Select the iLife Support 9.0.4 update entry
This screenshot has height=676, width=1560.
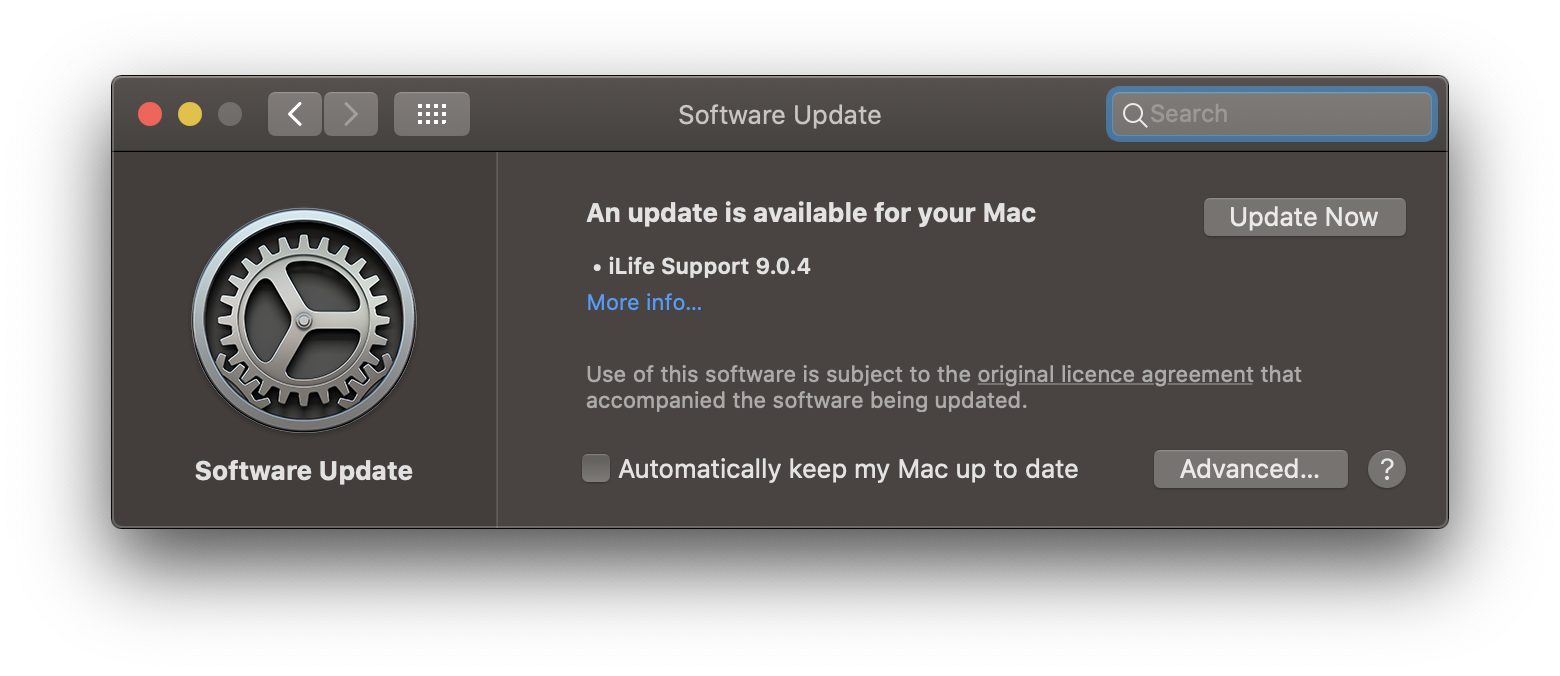708,266
